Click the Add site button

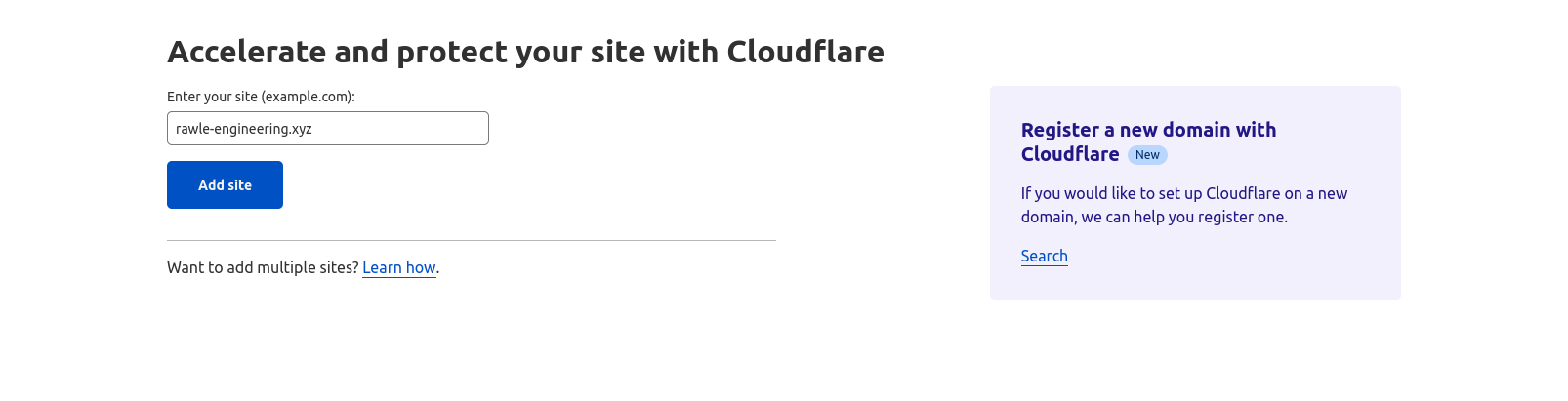[x=225, y=184]
